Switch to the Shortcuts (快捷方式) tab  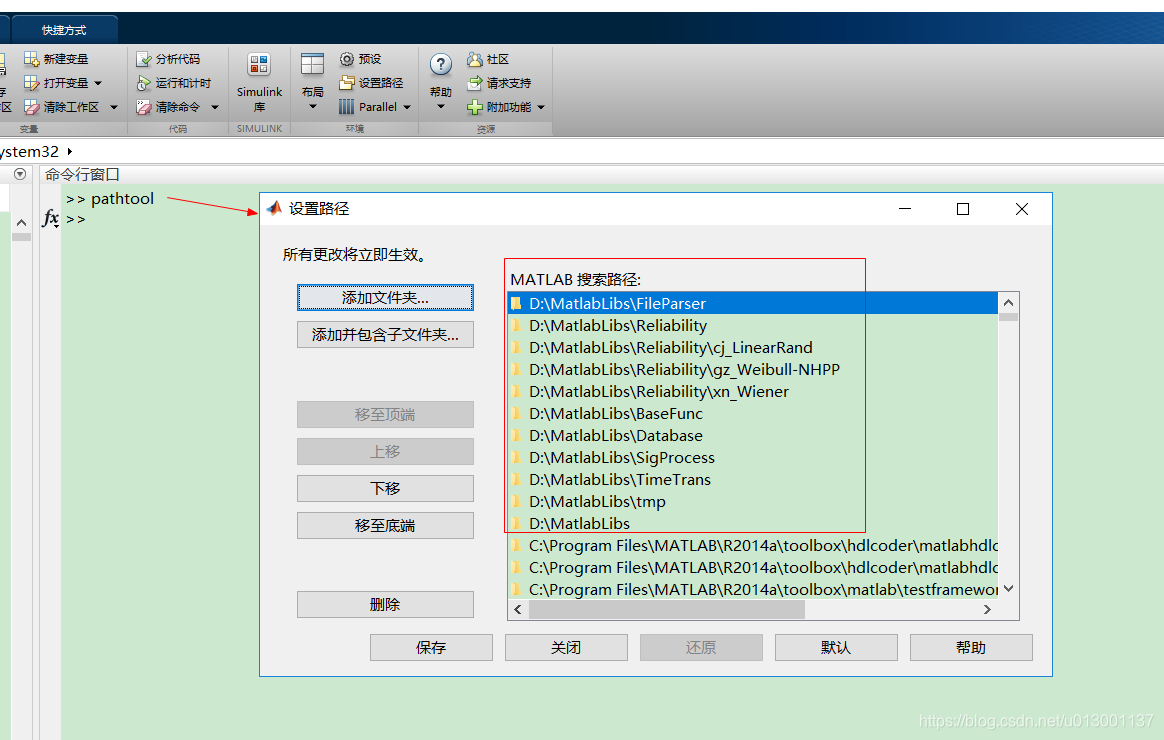click(x=64, y=30)
